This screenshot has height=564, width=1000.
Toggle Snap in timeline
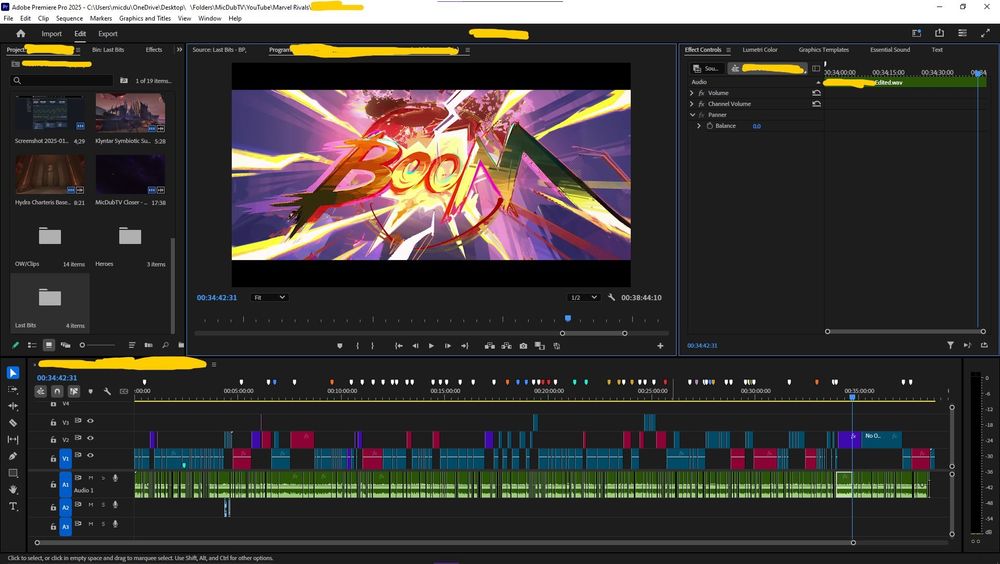point(57,391)
